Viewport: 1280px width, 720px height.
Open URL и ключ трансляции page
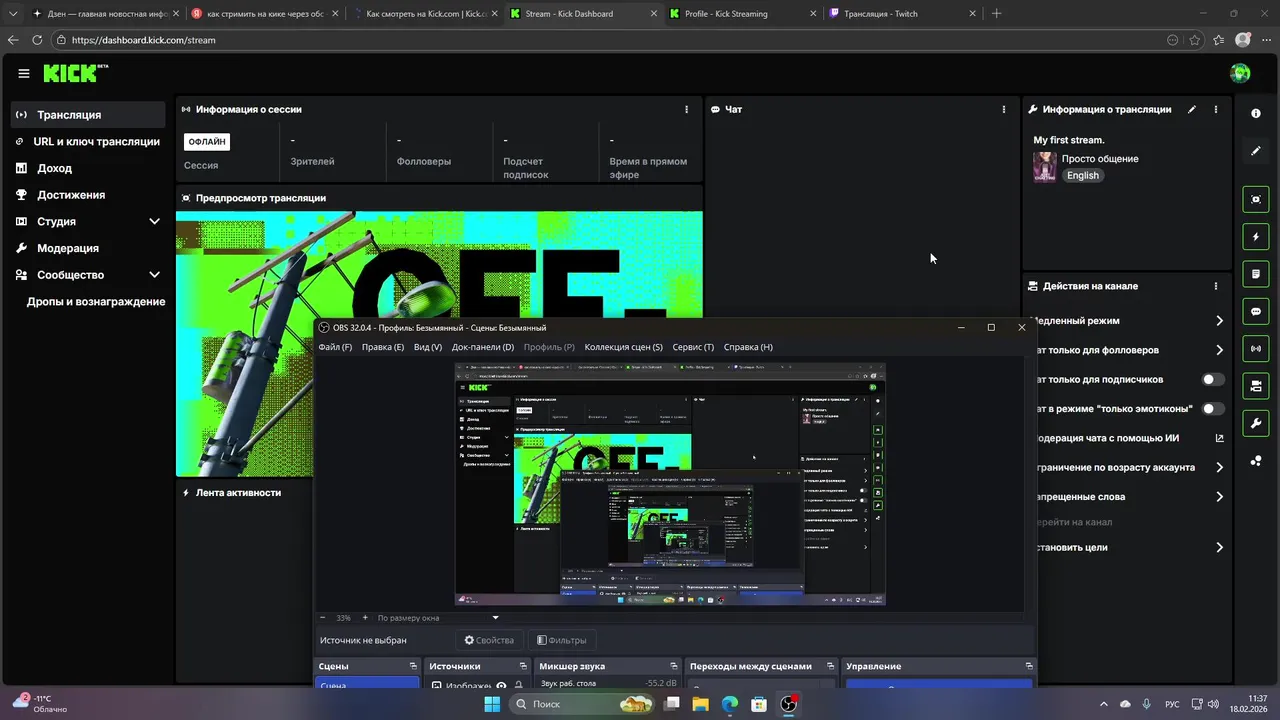[88, 141]
